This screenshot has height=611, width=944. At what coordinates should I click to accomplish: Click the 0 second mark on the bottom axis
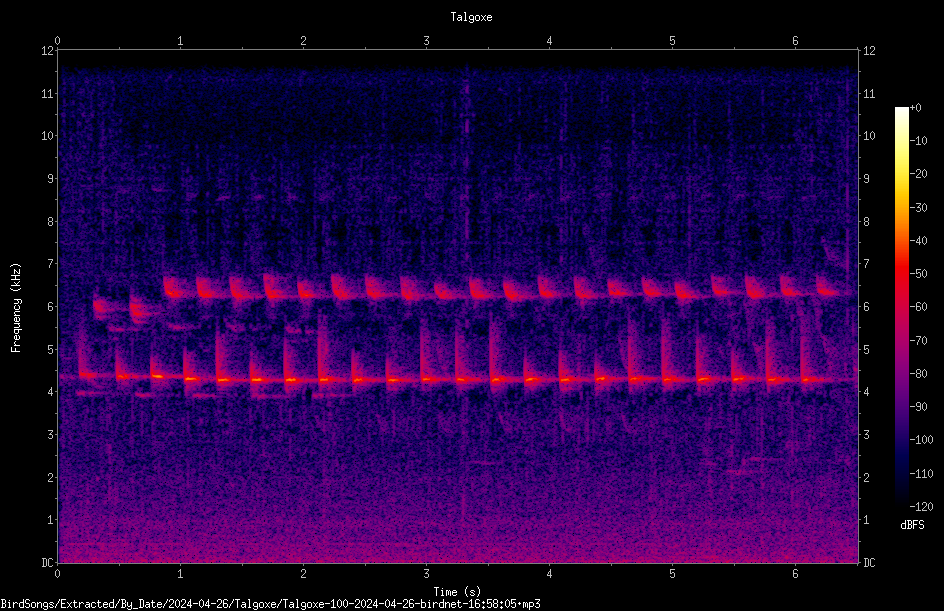(57, 574)
